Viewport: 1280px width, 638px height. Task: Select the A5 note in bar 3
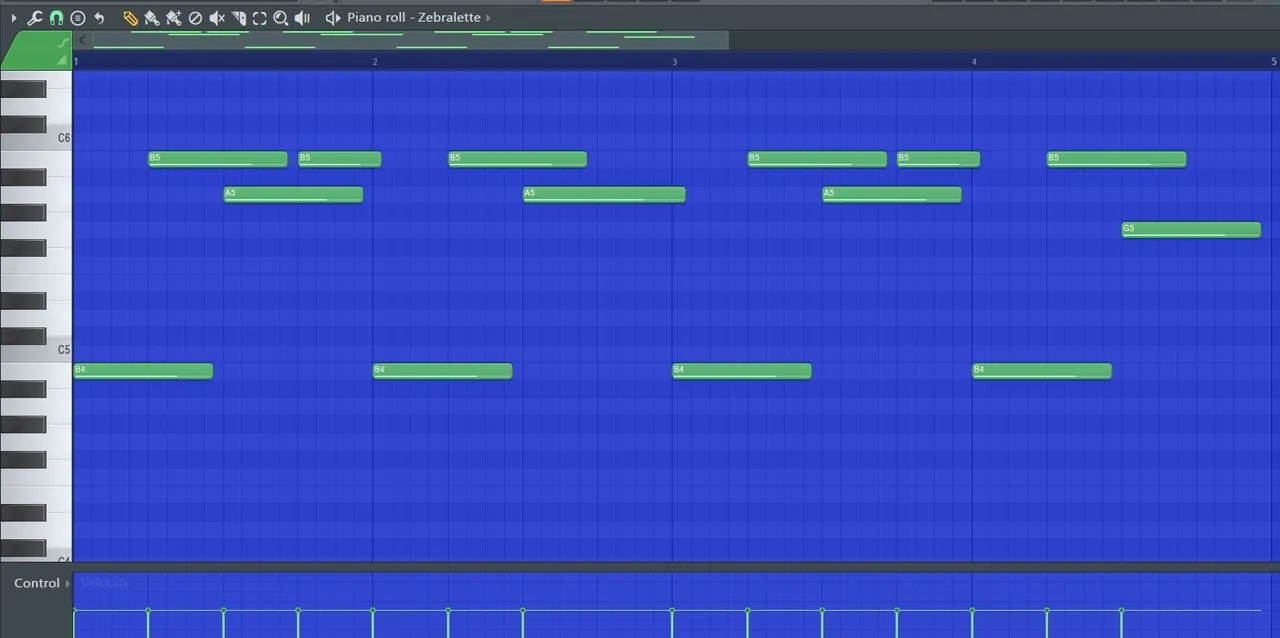click(x=892, y=194)
